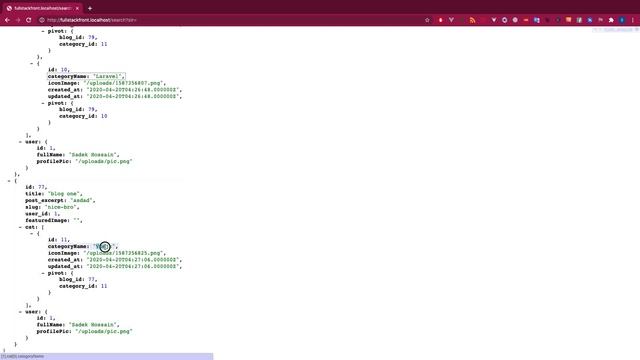
Task: Click updated_at "2020-04-20T04:27:06" value
Action: click(x=133, y=266)
